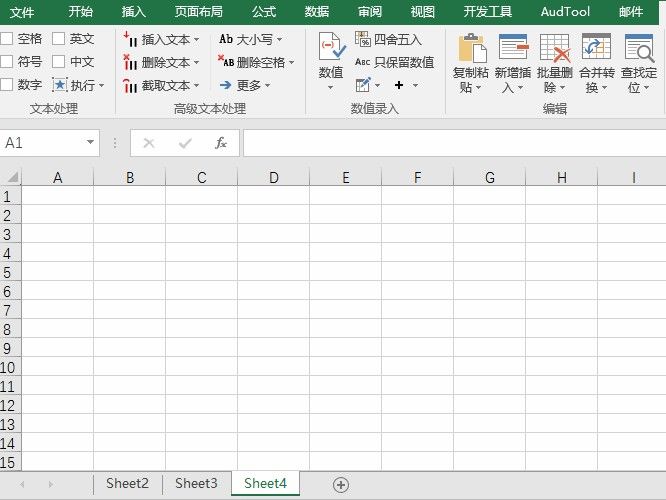Toggle the 符号 checkbox

(x=6, y=62)
